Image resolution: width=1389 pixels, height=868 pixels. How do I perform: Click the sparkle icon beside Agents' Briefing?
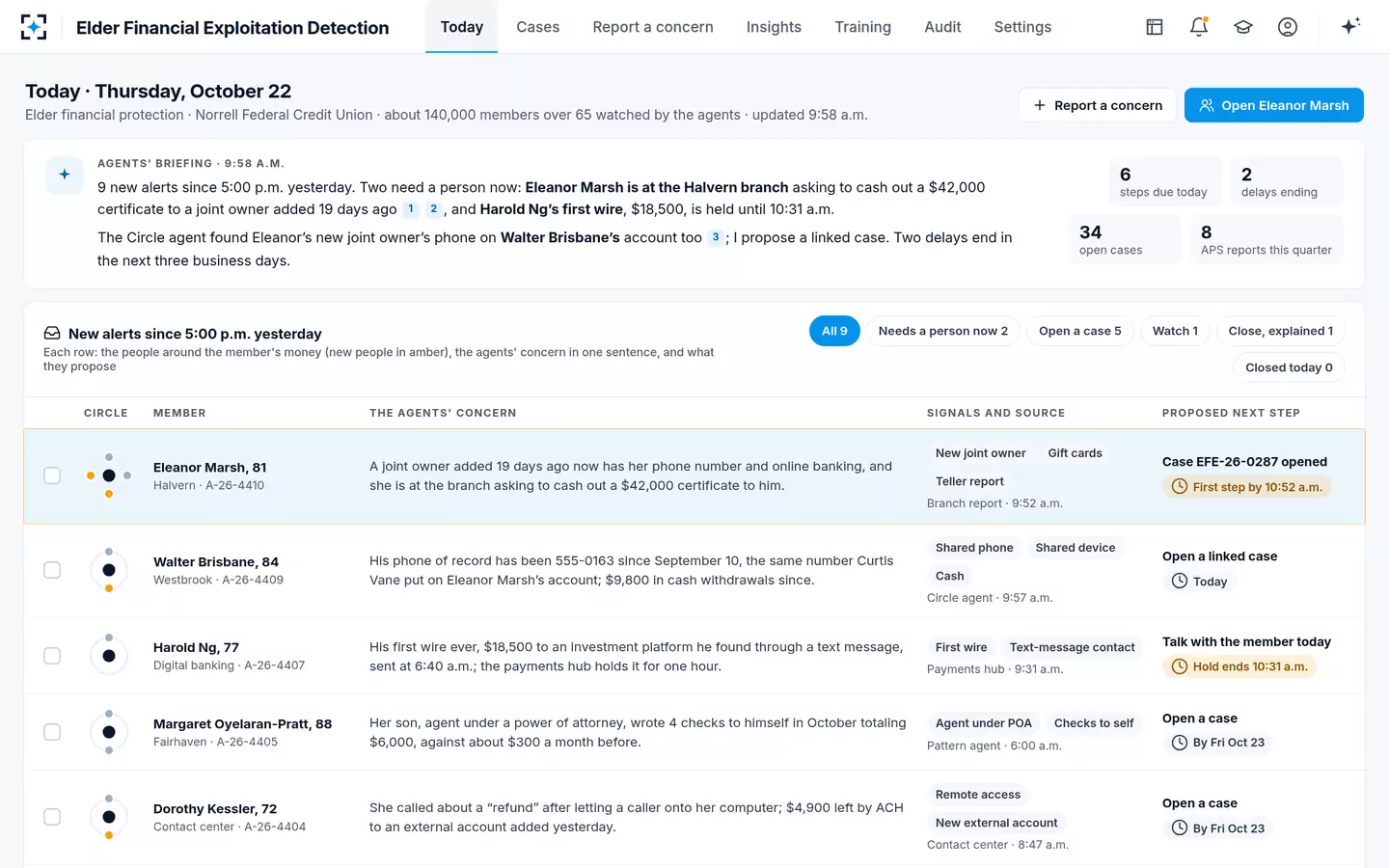65,175
